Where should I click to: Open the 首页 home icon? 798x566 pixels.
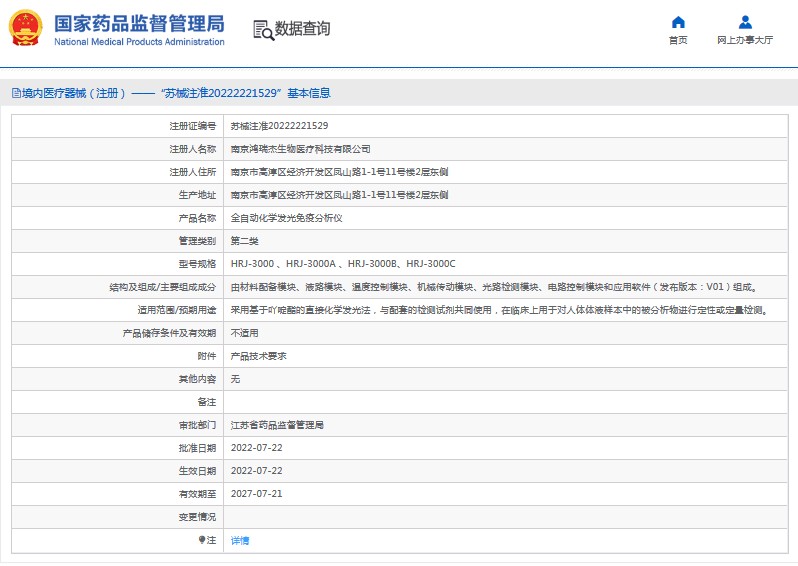(x=678, y=22)
